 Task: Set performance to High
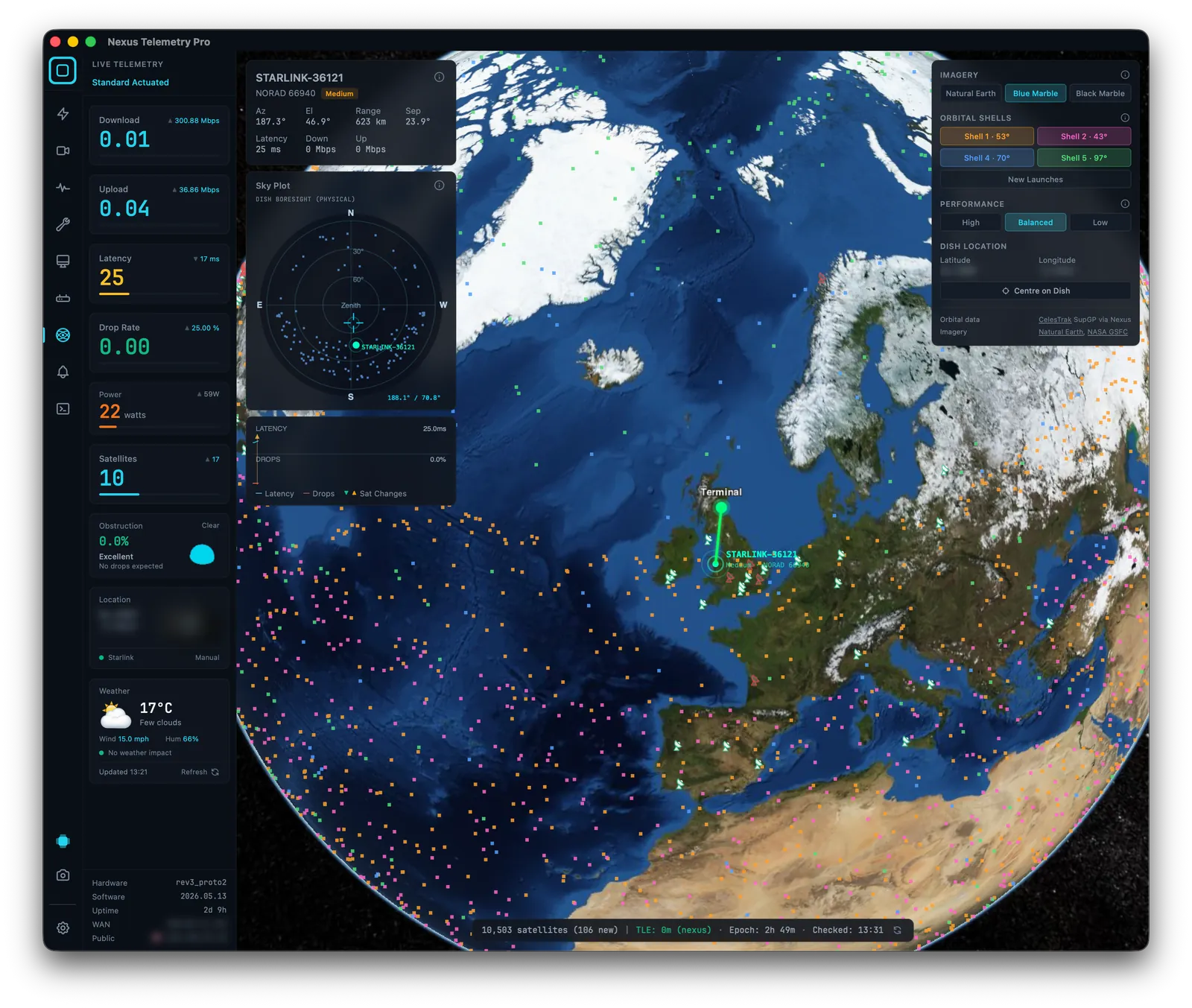[x=970, y=222]
